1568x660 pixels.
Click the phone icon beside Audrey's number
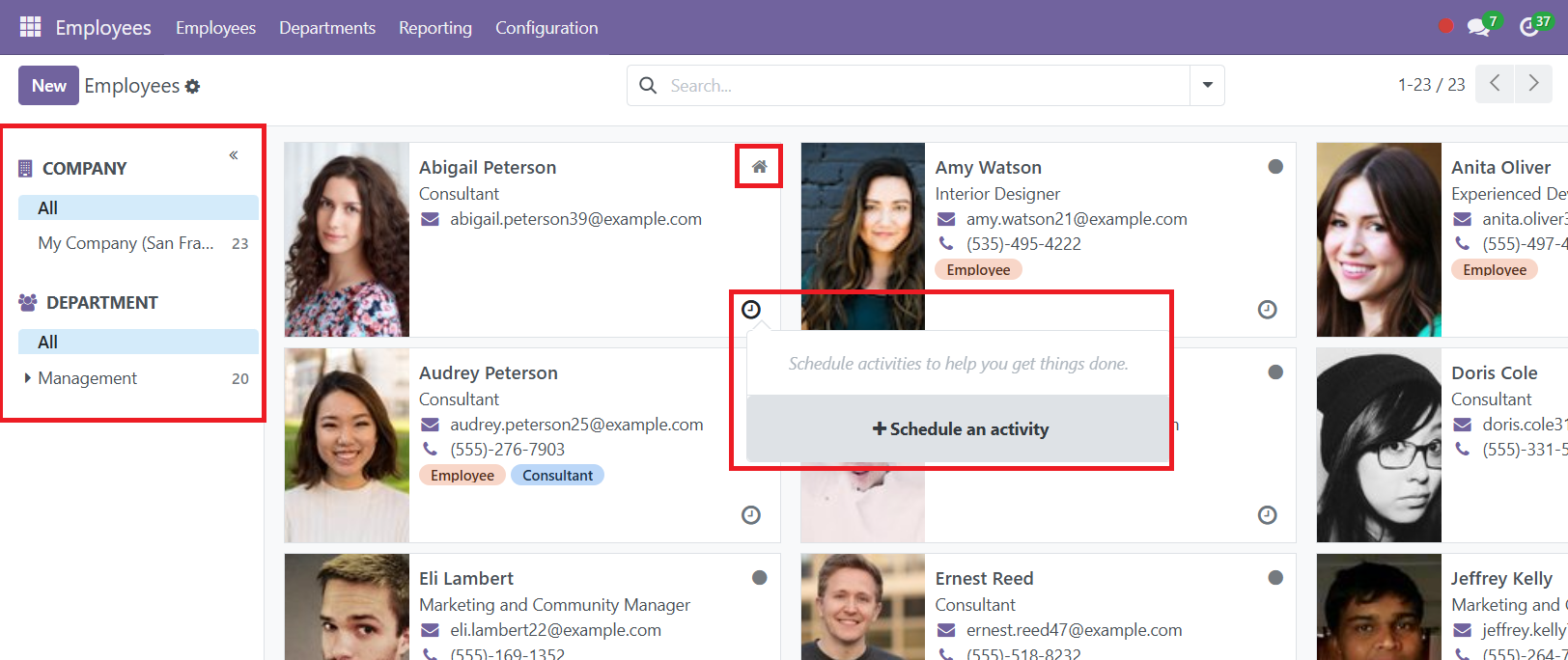(x=430, y=450)
